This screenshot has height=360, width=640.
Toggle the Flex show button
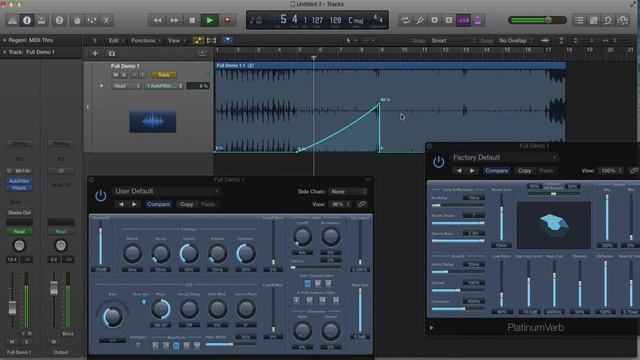[211, 40]
